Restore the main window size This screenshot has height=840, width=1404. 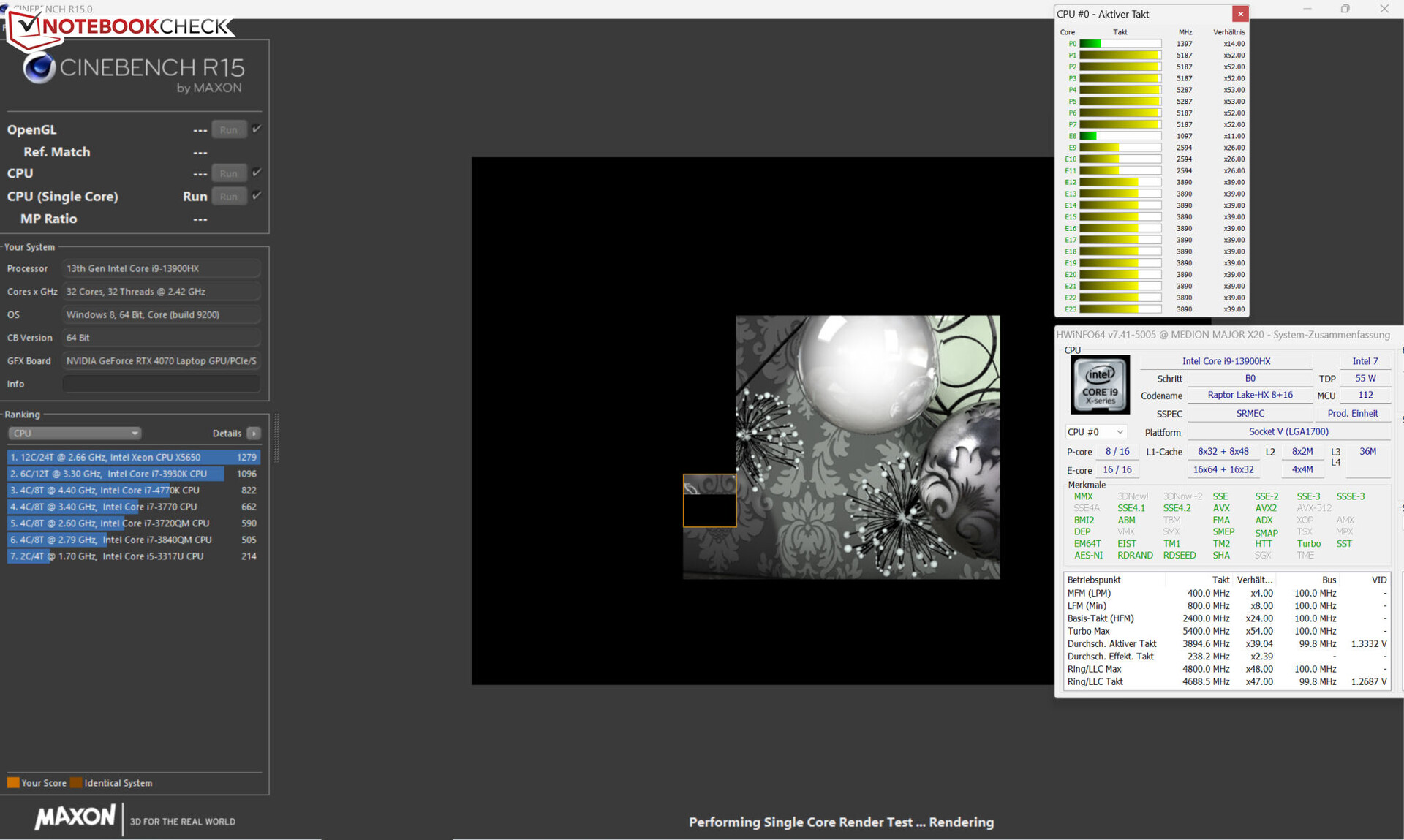pyautogui.click(x=1345, y=9)
